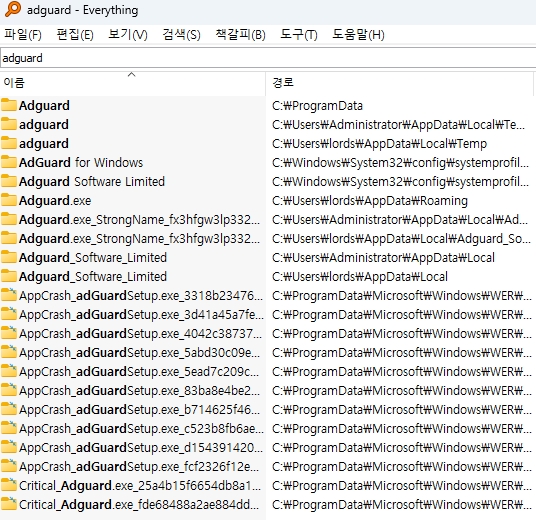The image size is (536, 520).
Task: Select the Adguard.exe folder name
Action: (55, 200)
